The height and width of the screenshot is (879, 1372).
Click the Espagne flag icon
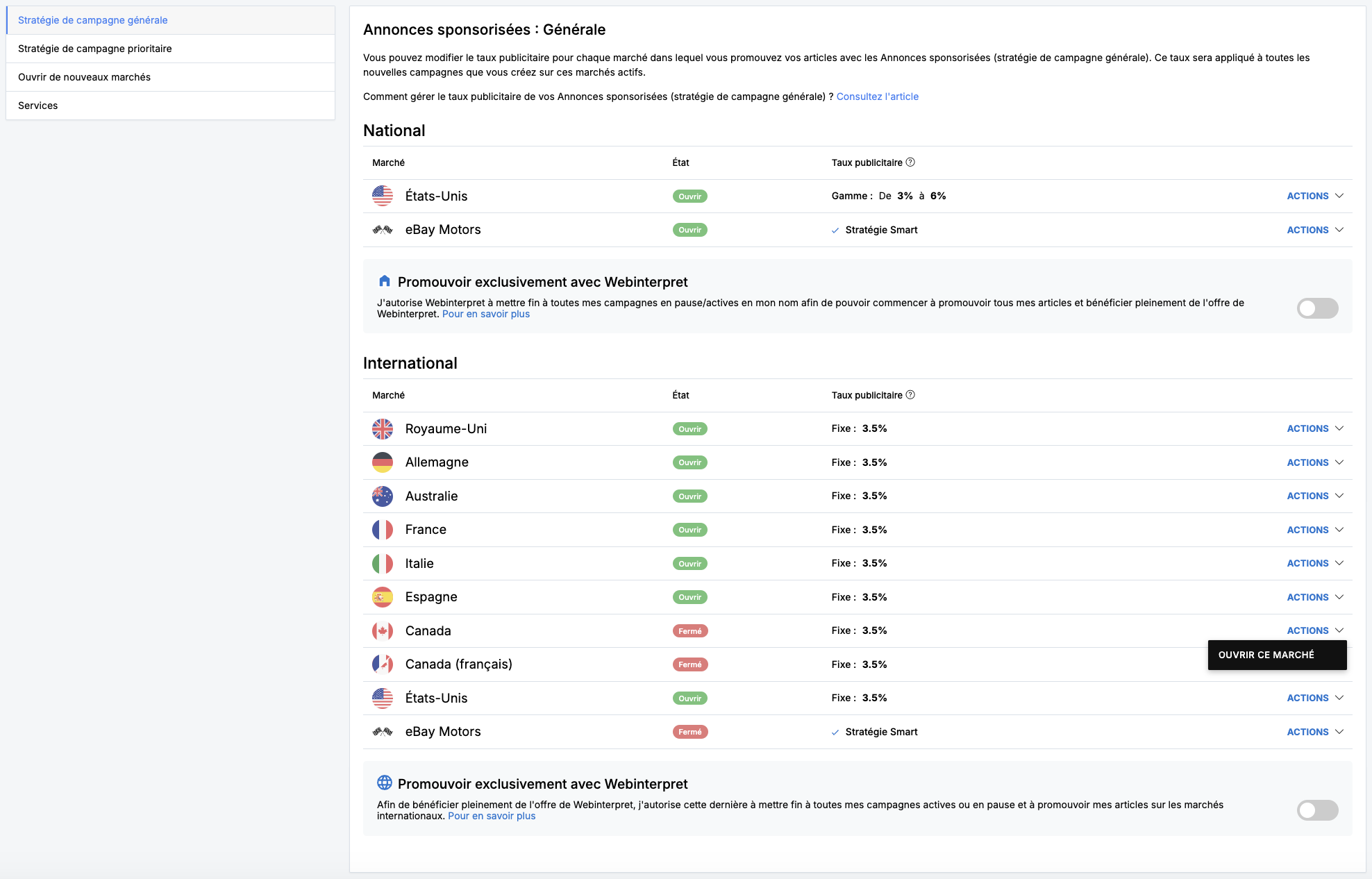click(x=383, y=597)
